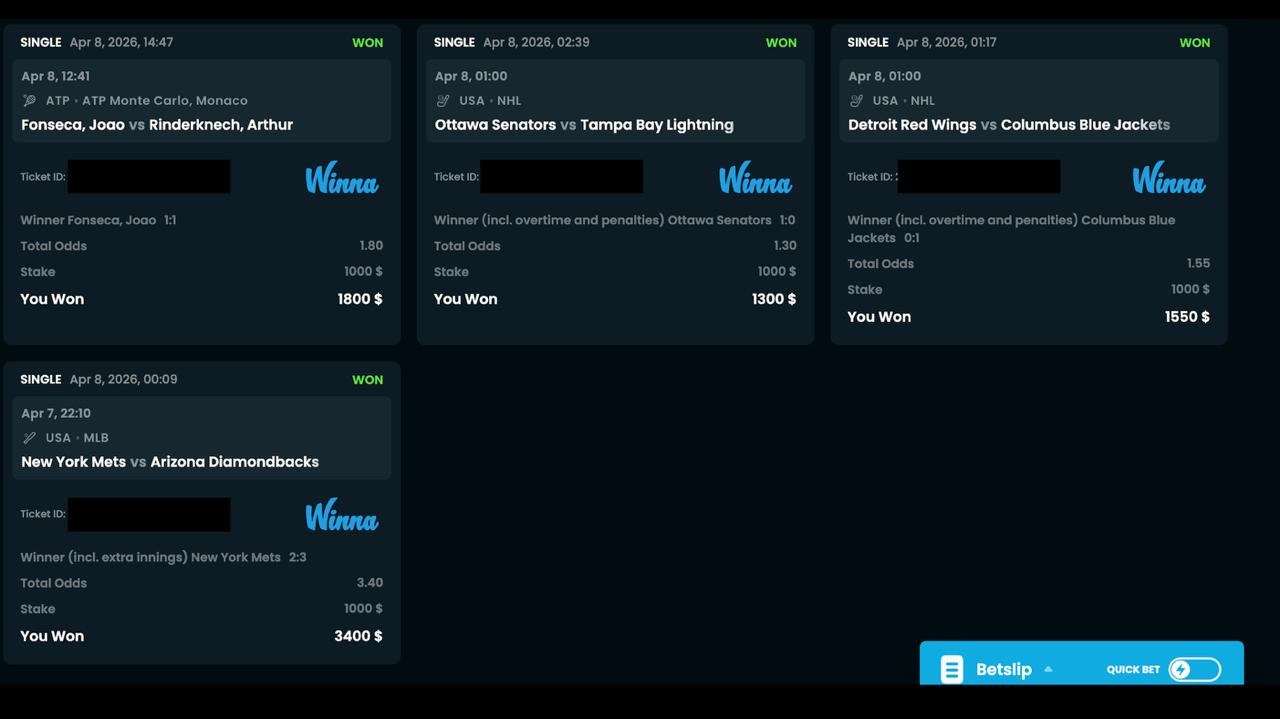The image size is (1280, 719).
Task: Click hockey icon in Ottawa Senators ticket
Action: point(443,101)
